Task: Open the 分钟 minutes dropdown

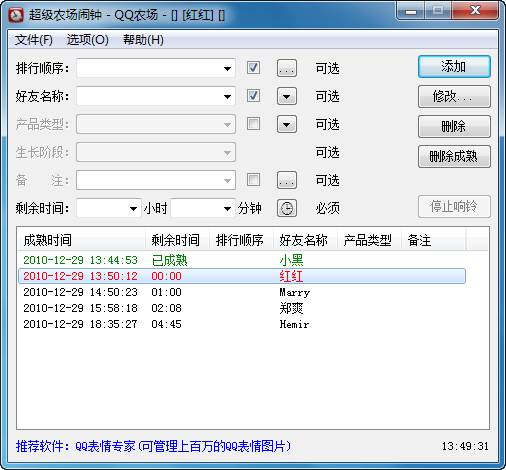Action: (203, 208)
